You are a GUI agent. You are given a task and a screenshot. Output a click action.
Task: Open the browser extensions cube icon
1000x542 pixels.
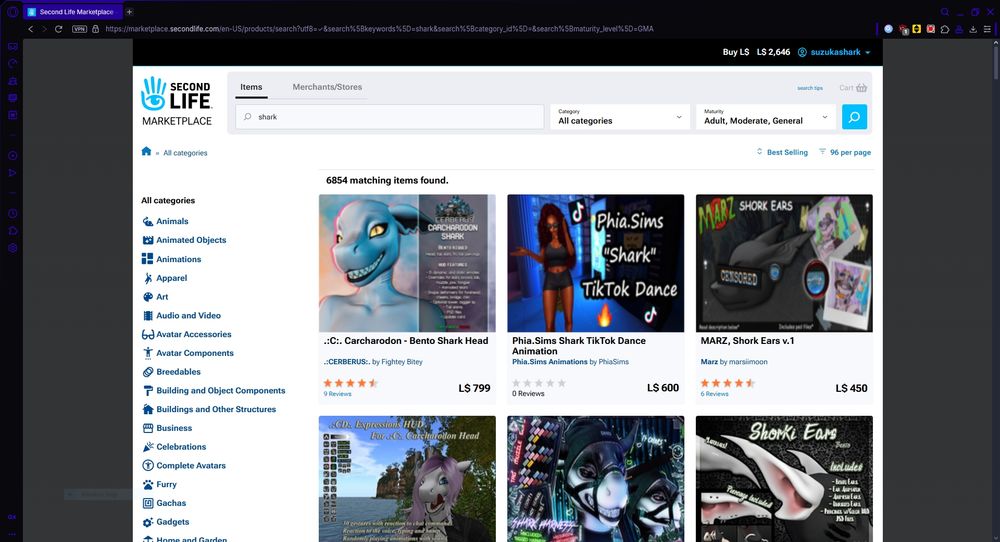tap(945, 29)
